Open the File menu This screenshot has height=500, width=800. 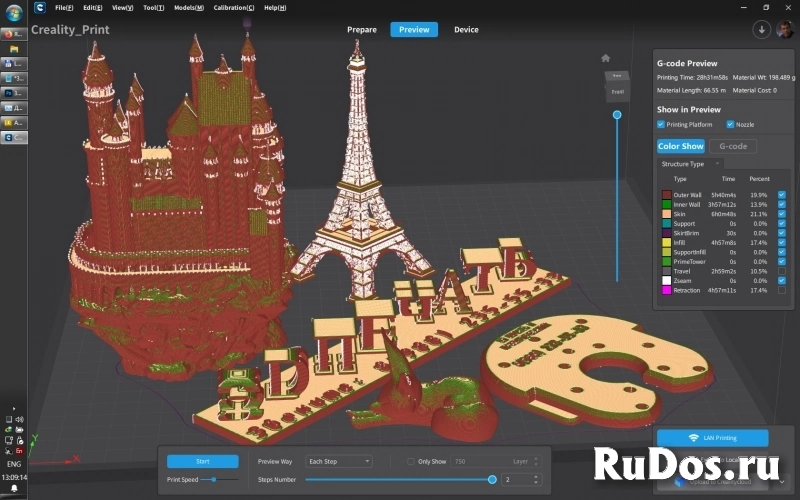tap(64, 8)
